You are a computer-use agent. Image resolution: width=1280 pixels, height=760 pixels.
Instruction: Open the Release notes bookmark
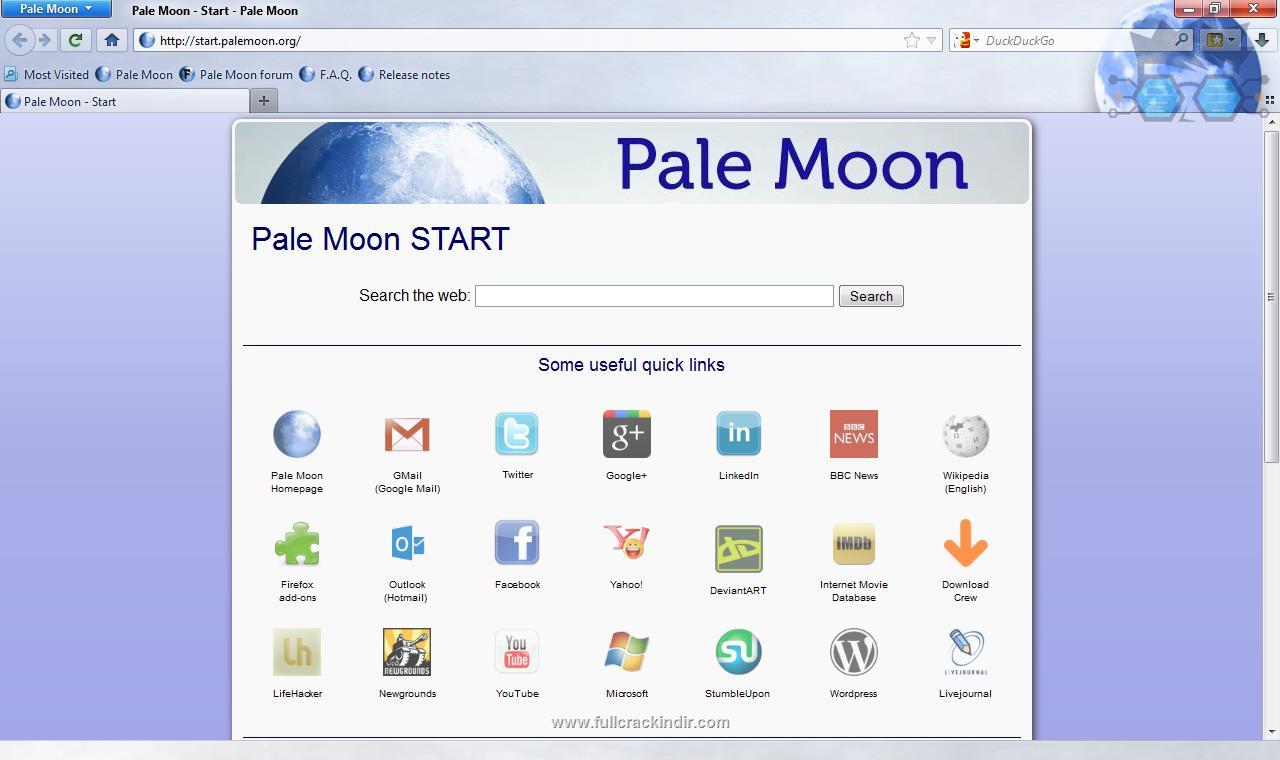point(405,74)
